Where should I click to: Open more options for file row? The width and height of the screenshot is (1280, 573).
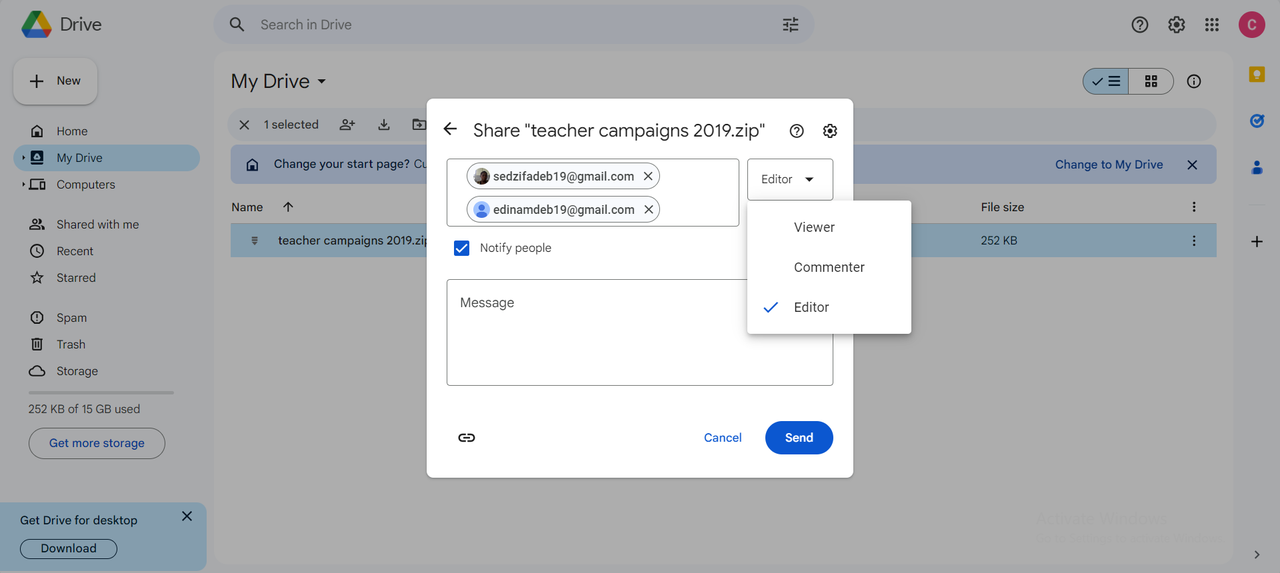1194,241
